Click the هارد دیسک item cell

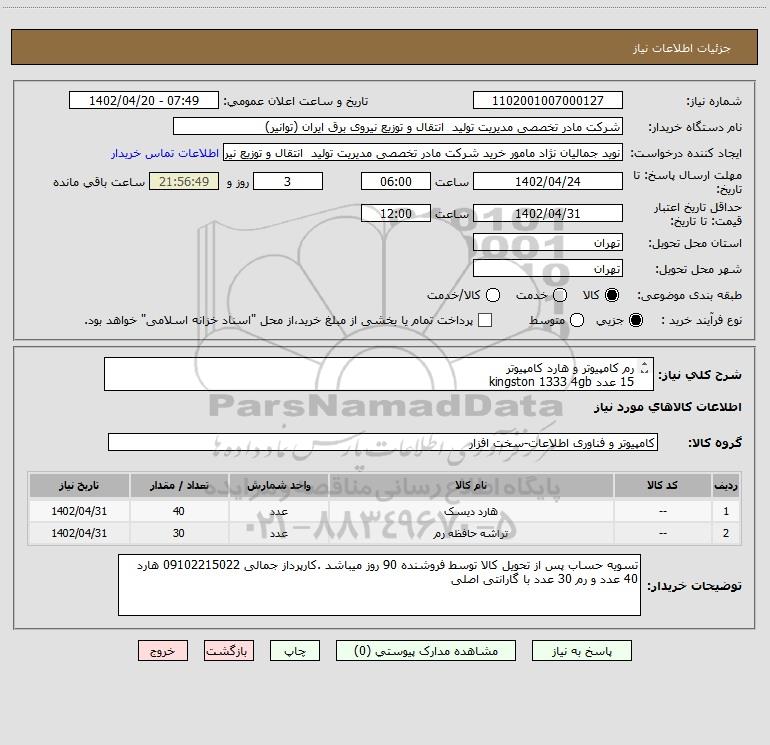[471, 511]
